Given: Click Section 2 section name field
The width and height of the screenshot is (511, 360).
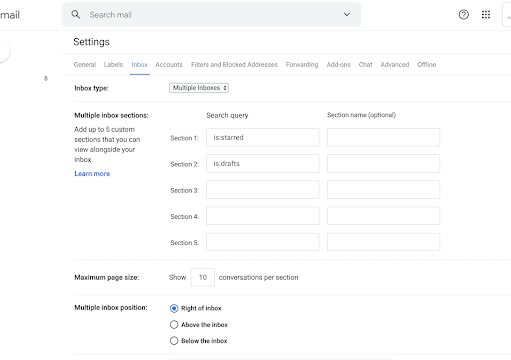Looking at the screenshot, I should click(x=383, y=163).
